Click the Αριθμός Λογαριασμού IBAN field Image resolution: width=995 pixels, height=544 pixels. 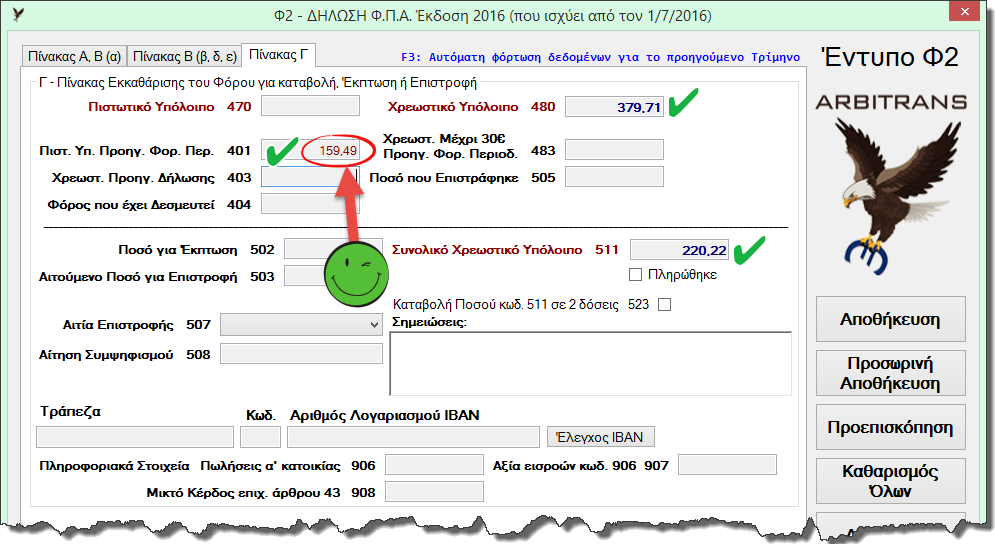point(414,437)
